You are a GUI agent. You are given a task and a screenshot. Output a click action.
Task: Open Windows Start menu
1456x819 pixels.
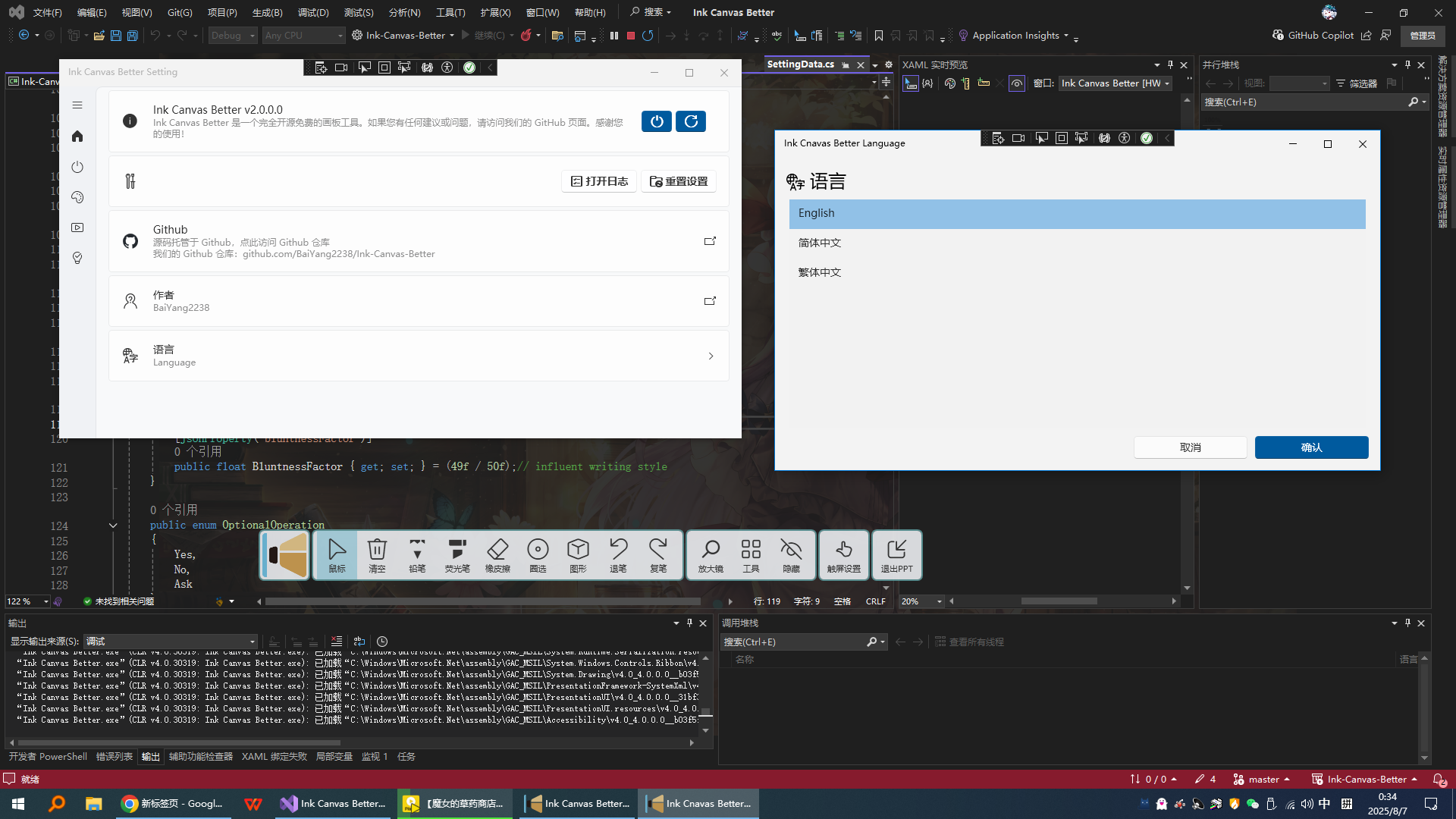pyautogui.click(x=18, y=804)
